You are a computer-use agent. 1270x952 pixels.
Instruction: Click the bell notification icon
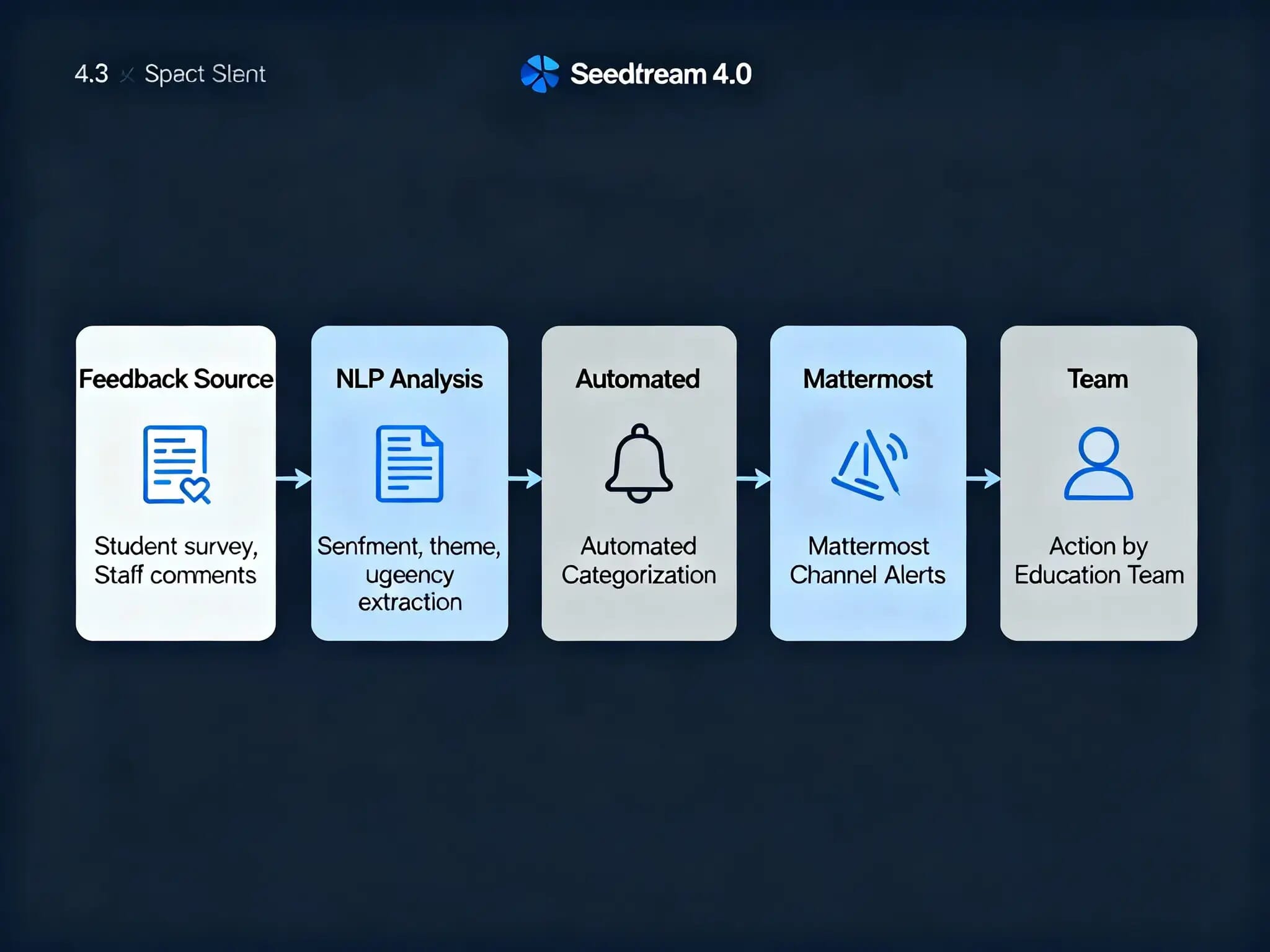(639, 463)
